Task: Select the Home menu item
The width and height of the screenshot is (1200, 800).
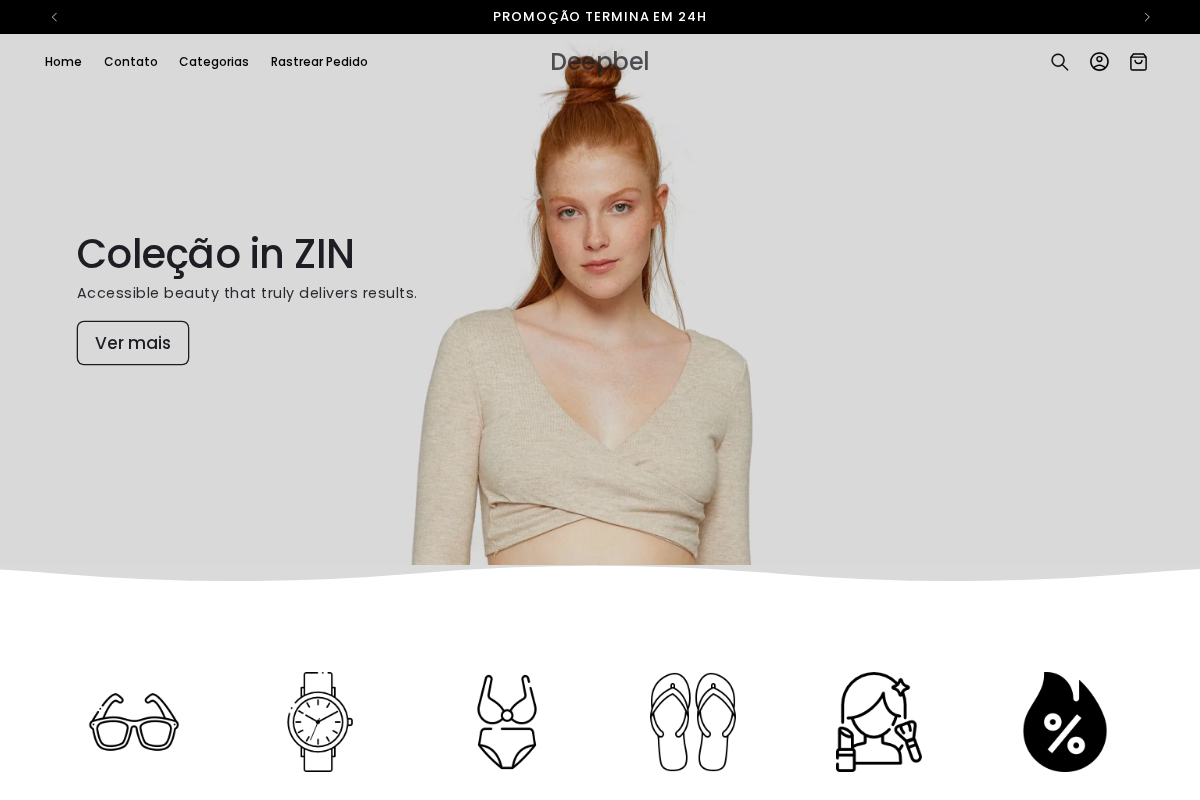Action: point(63,61)
